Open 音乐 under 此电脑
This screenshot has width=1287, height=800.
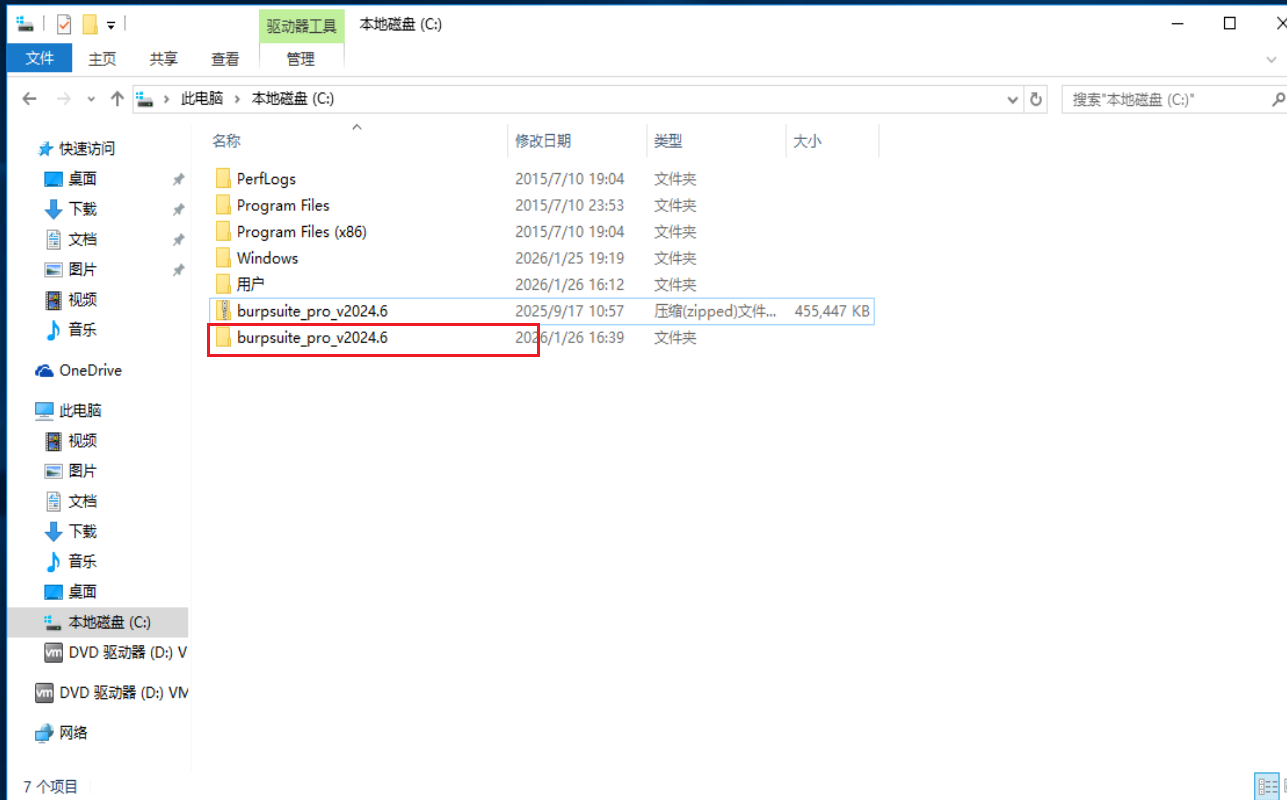[83, 561]
